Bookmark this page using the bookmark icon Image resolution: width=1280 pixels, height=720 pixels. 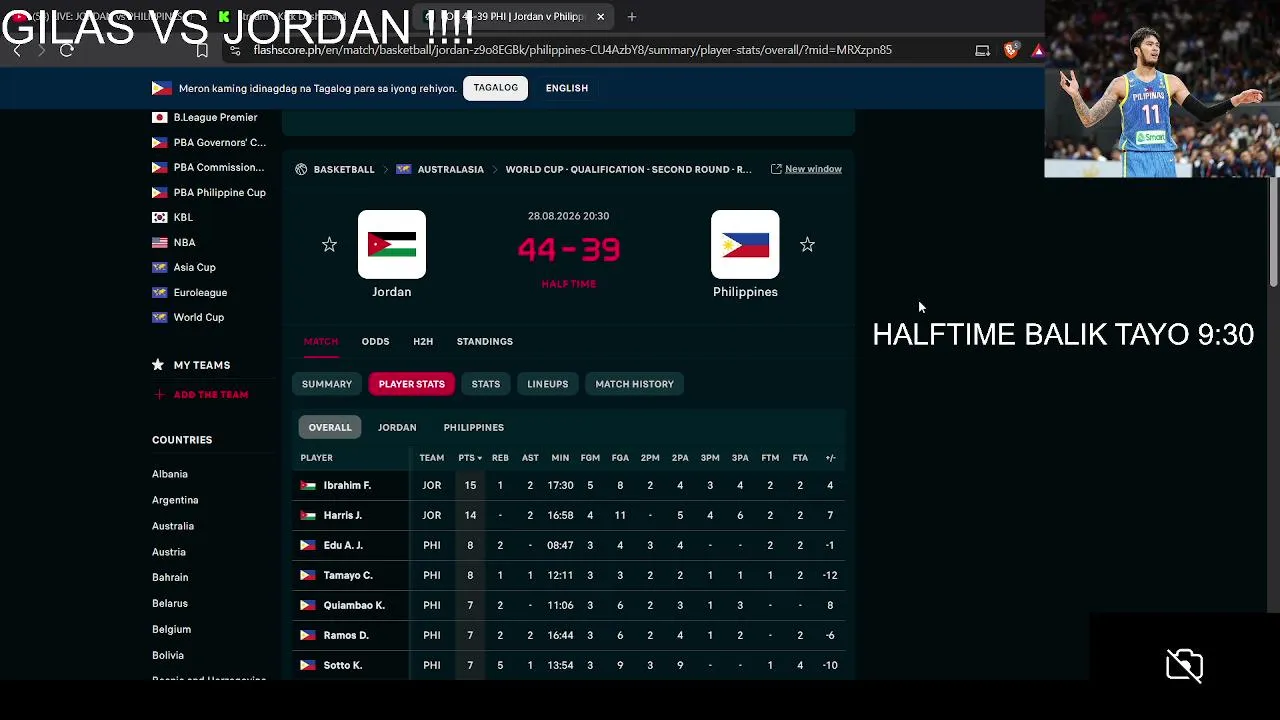click(202, 50)
